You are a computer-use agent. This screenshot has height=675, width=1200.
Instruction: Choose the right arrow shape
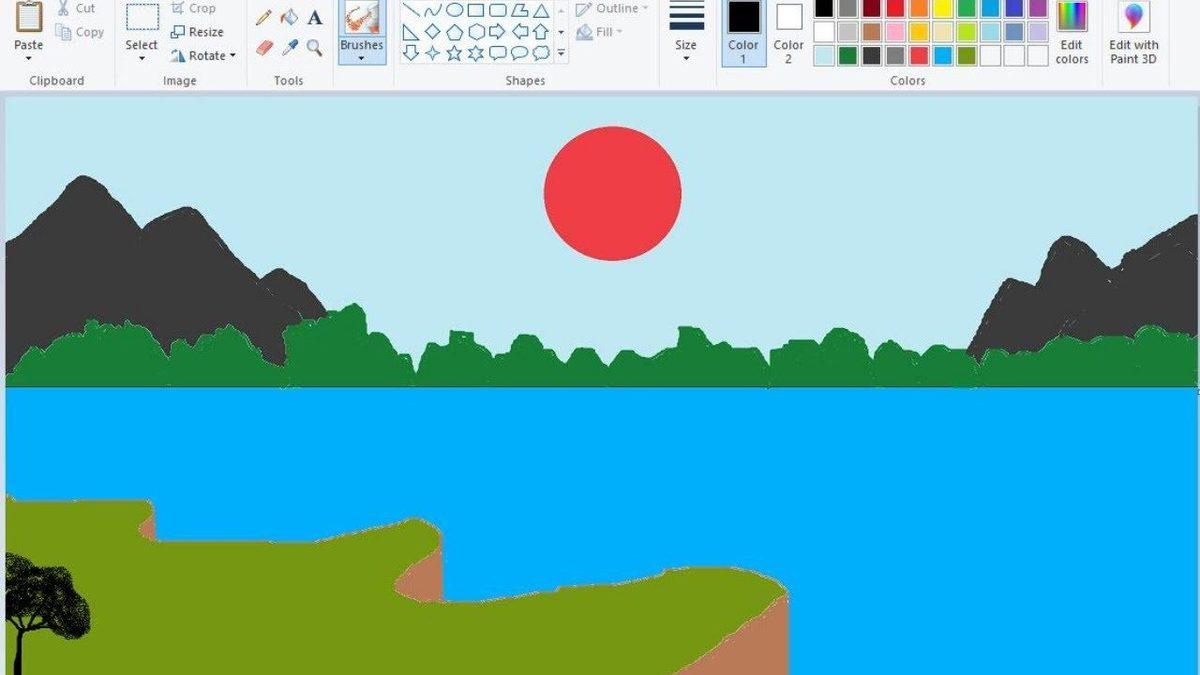click(x=497, y=32)
